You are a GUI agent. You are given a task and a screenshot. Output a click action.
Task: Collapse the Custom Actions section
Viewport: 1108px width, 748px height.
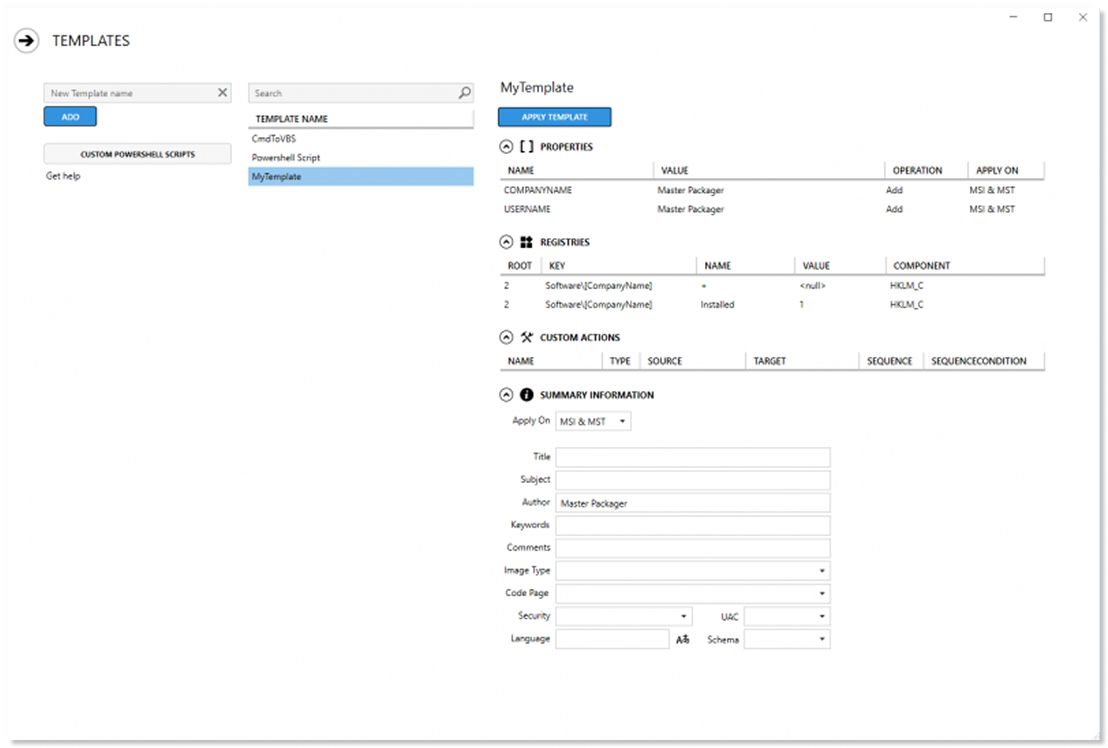[506, 338]
